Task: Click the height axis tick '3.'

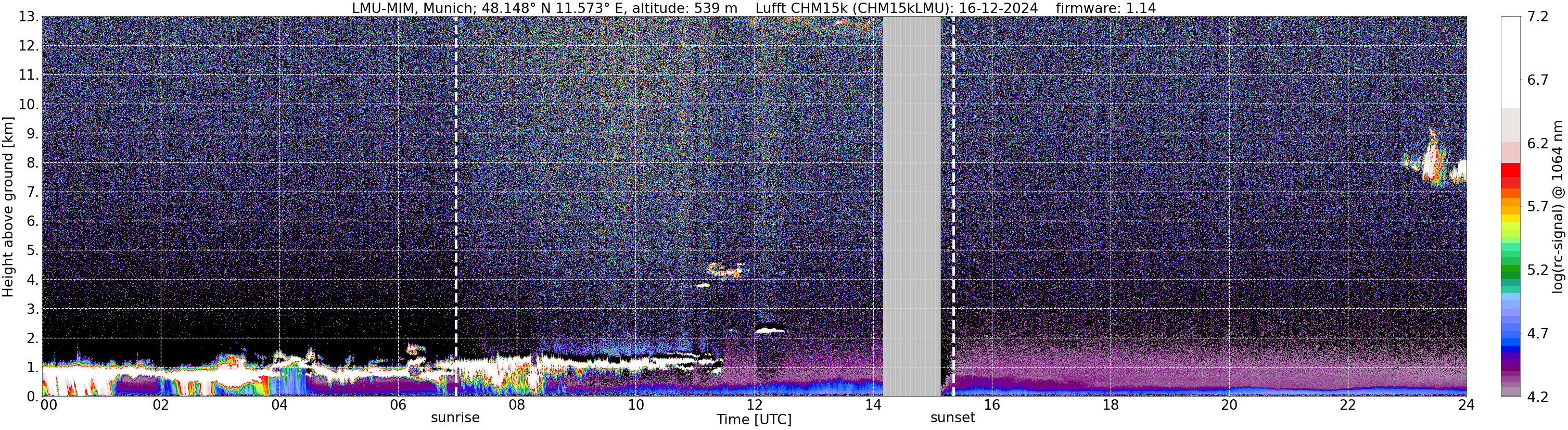Action: pos(33,309)
